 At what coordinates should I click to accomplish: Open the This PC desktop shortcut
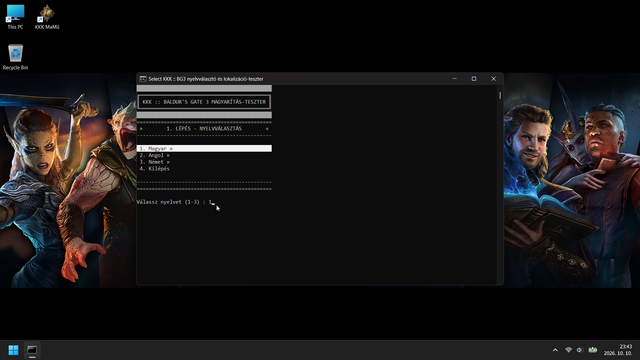pos(15,17)
